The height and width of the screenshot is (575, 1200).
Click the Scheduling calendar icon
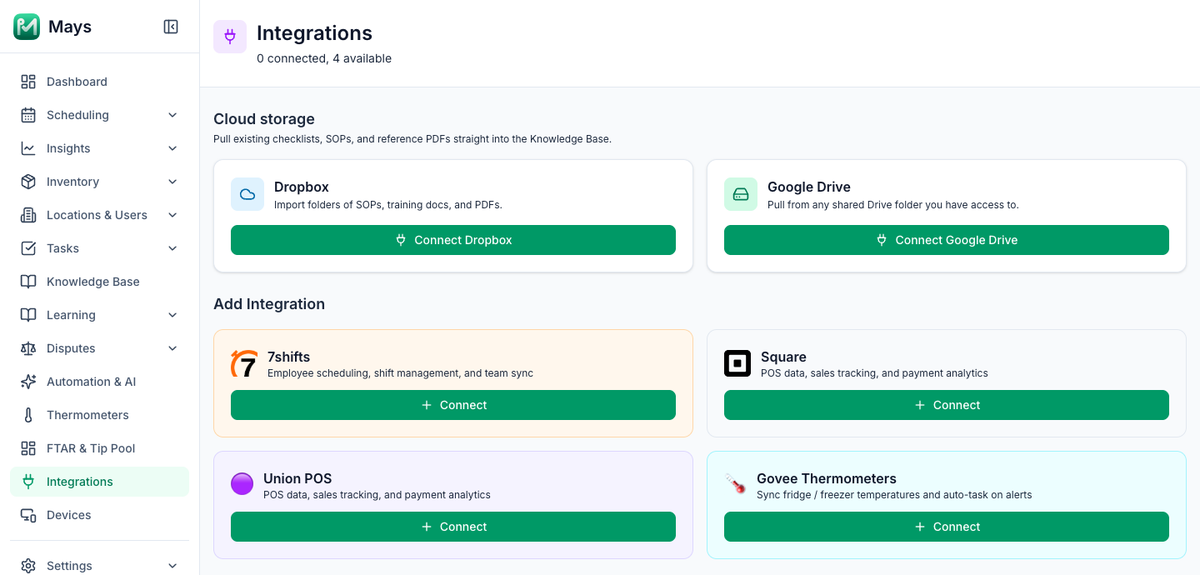28,115
